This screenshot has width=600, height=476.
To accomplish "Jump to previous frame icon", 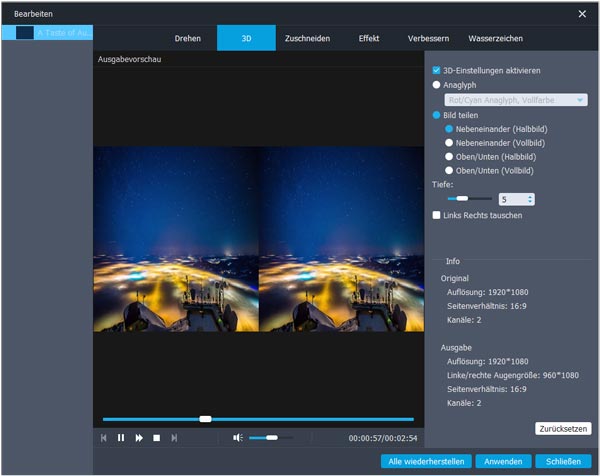I will pyautogui.click(x=104, y=438).
